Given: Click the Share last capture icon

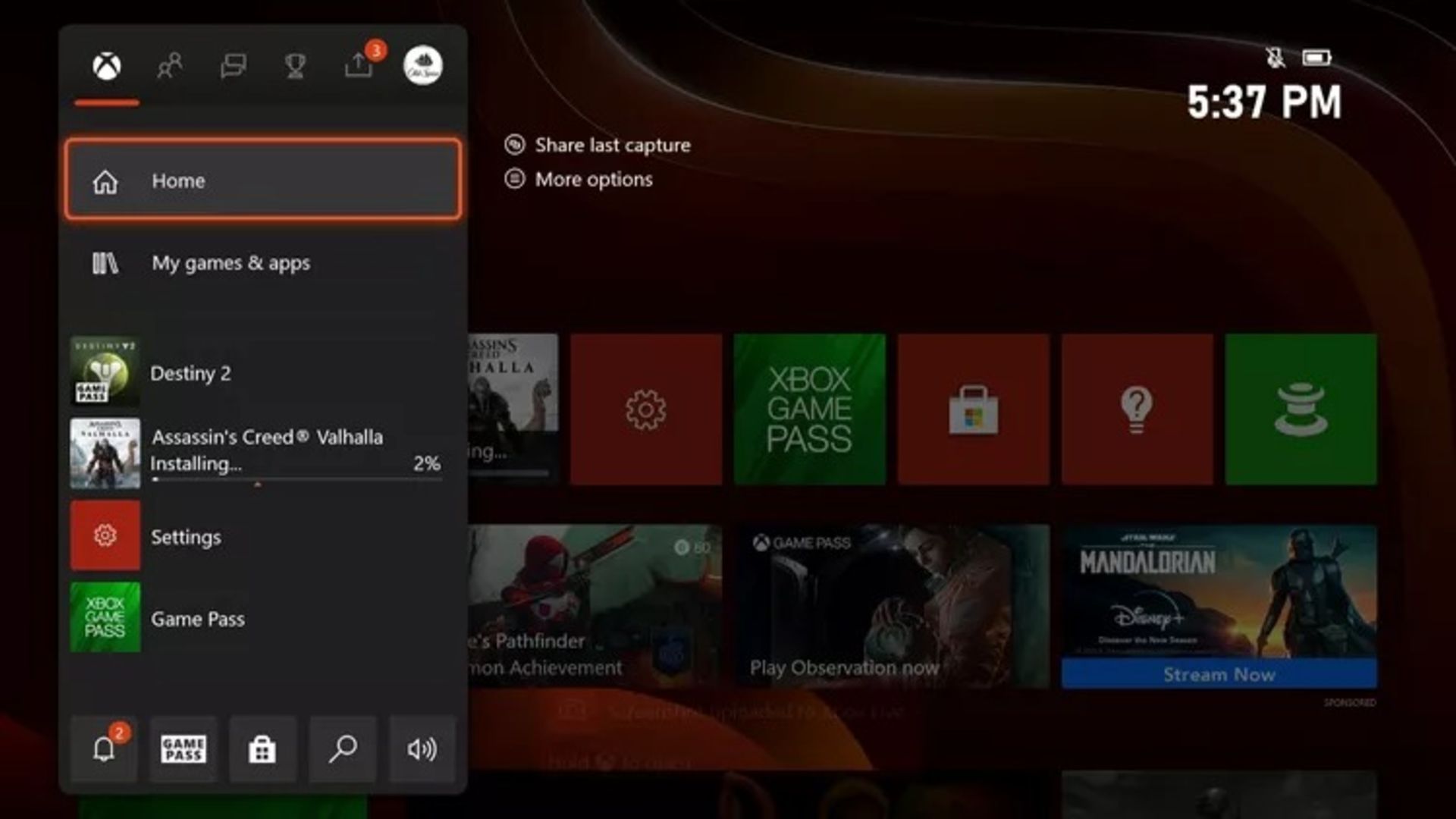Looking at the screenshot, I should [x=515, y=145].
